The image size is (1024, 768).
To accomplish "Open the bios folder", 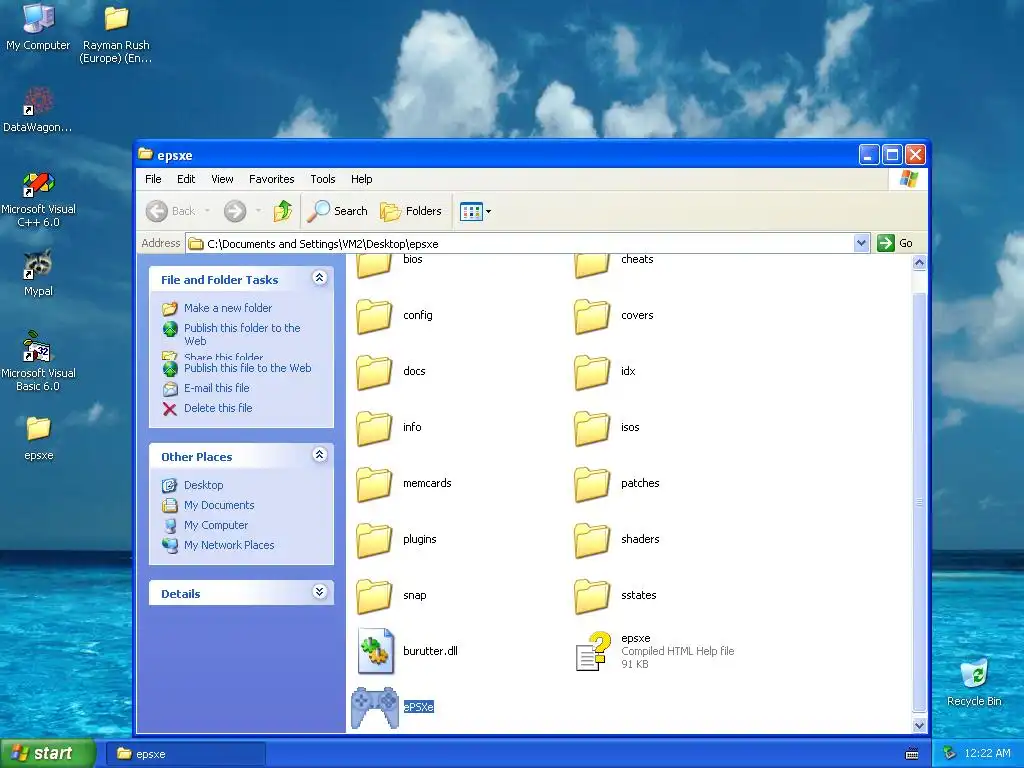I will (x=374, y=266).
